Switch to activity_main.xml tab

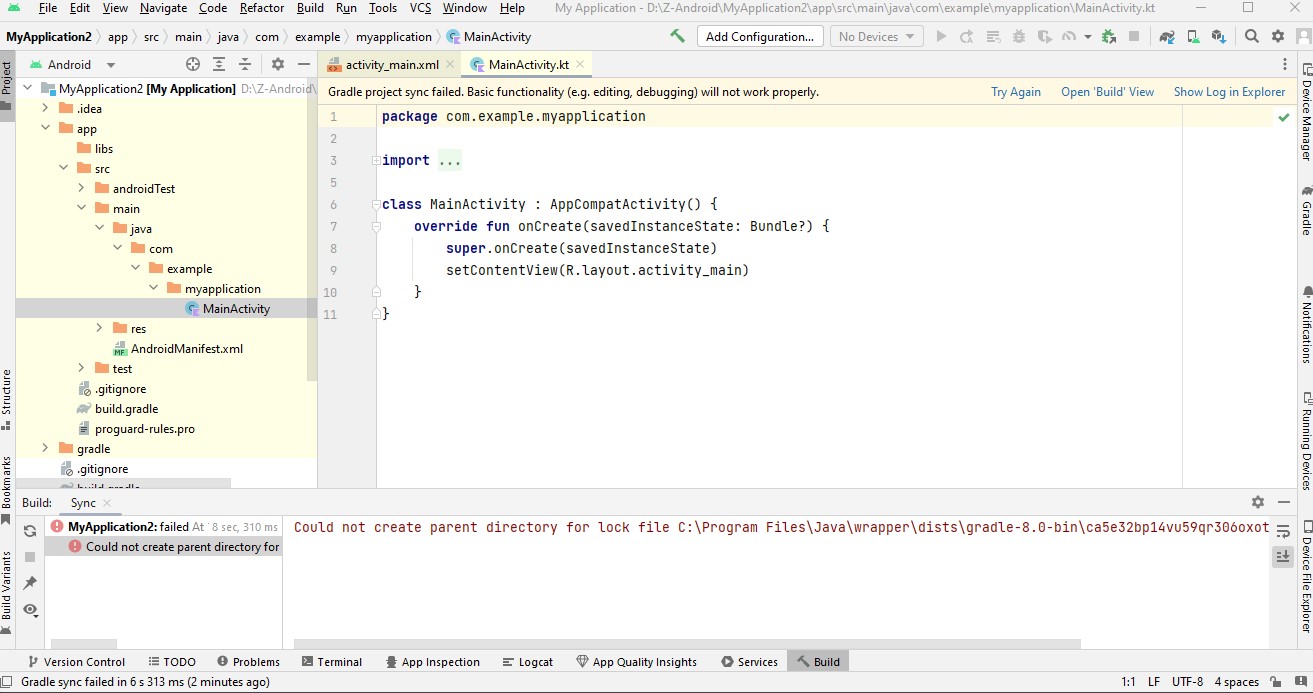click(x=391, y=65)
